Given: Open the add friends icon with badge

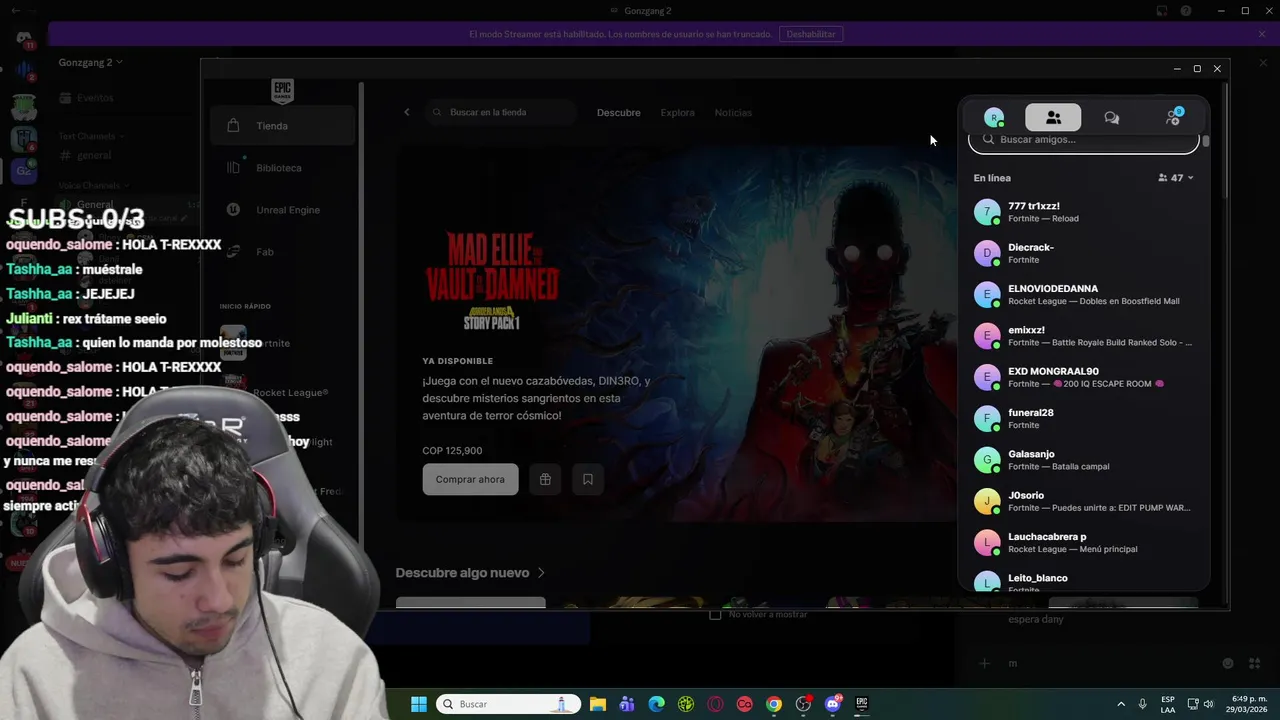Looking at the screenshot, I should [x=1173, y=117].
